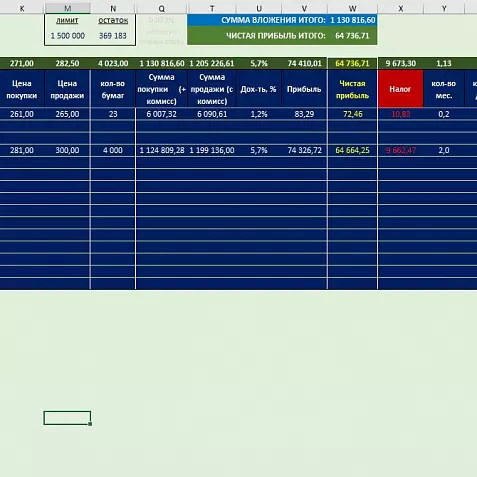Select column header W
The width and height of the screenshot is (477, 477).
pyautogui.click(x=352, y=8)
